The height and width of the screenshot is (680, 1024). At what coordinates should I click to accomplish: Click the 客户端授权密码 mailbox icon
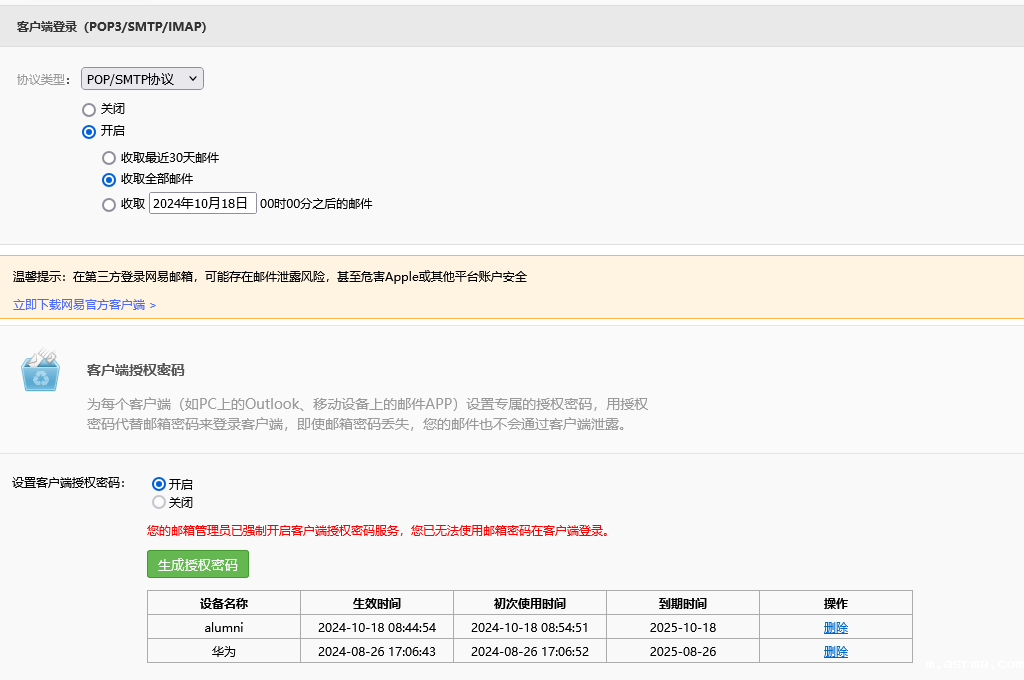click(x=41, y=371)
